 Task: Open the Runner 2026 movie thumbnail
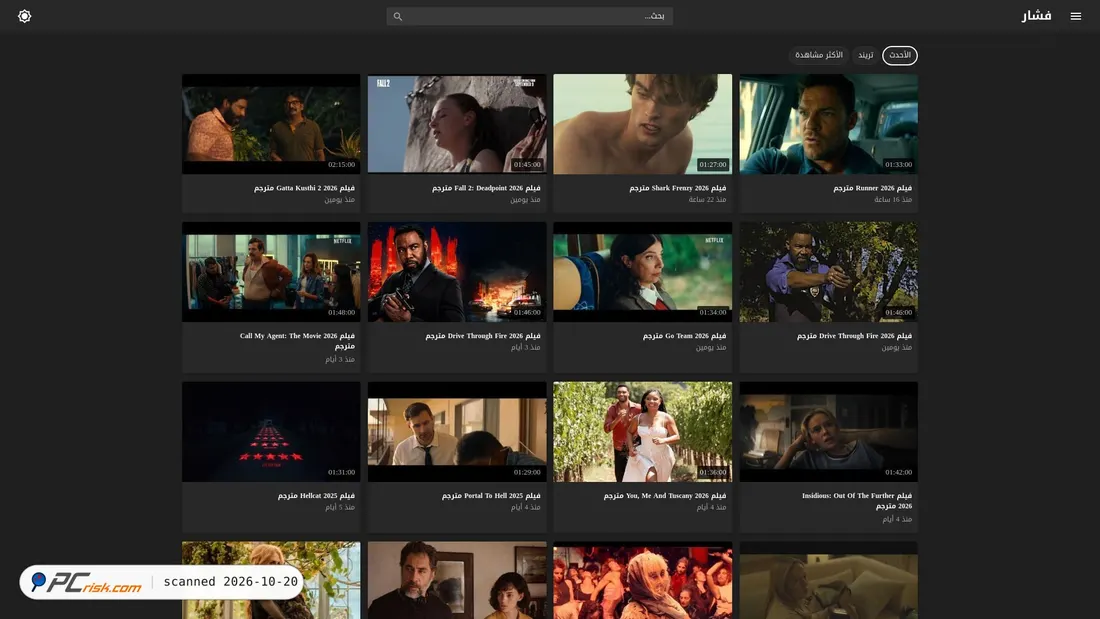pos(829,124)
